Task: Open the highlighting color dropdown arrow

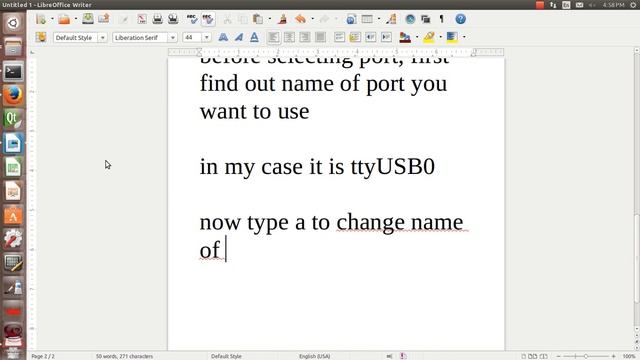Action: [x=440, y=38]
